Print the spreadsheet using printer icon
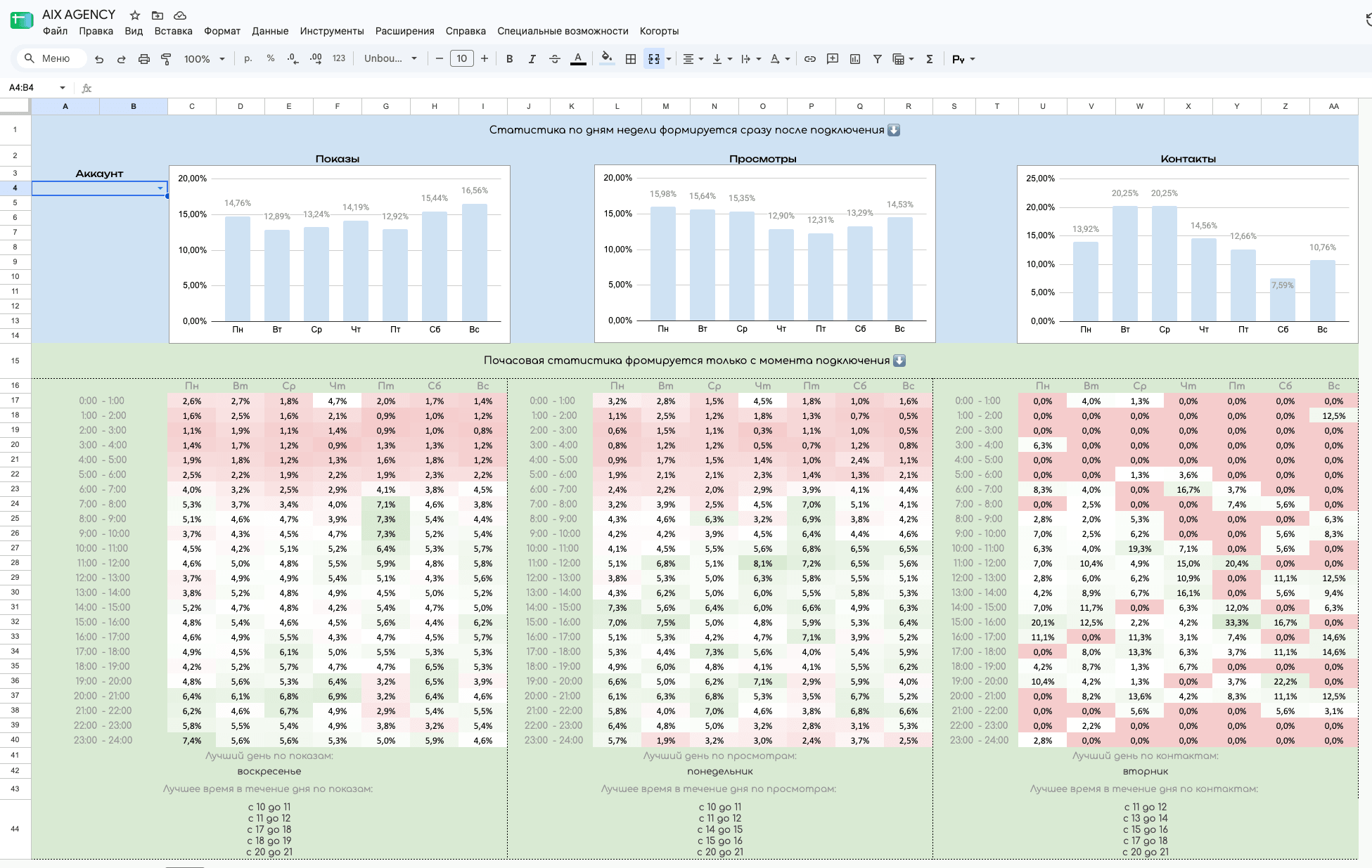Screen dimensions: 1372x868 pyautogui.click(x=143, y=59)
